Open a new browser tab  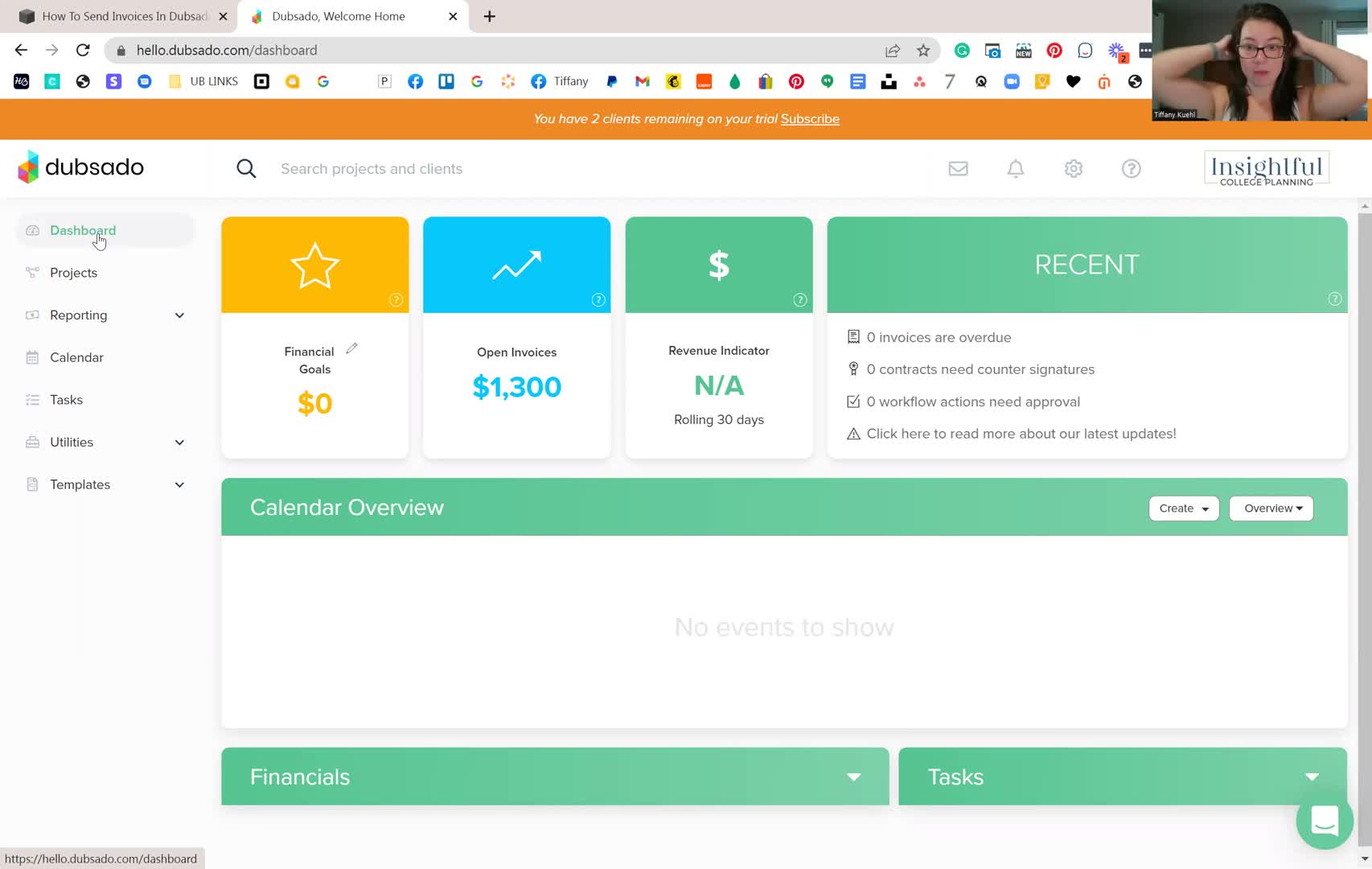pyautogui.click(x=489, y=16)
